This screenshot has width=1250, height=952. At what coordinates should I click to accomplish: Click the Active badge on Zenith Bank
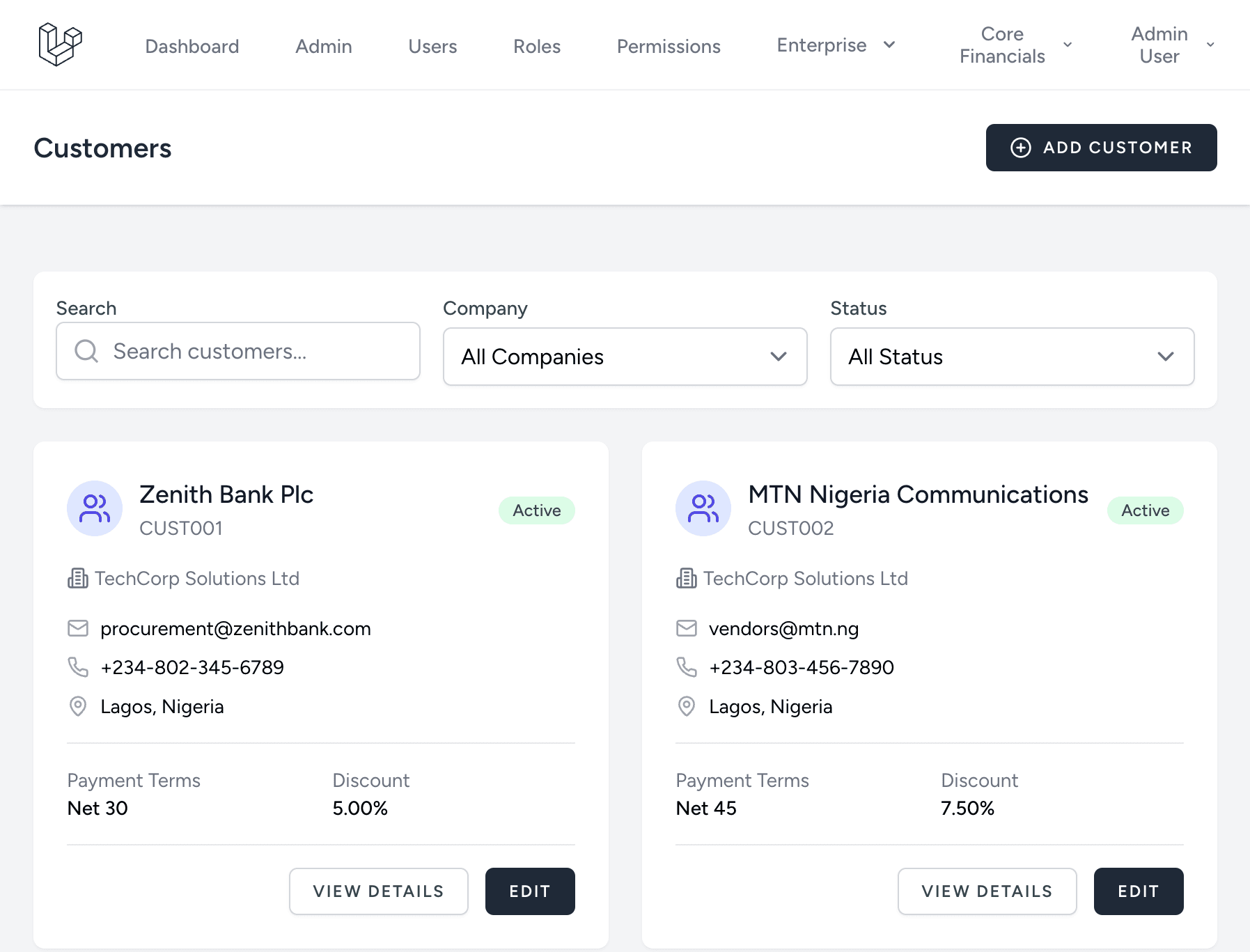[537, 510]
